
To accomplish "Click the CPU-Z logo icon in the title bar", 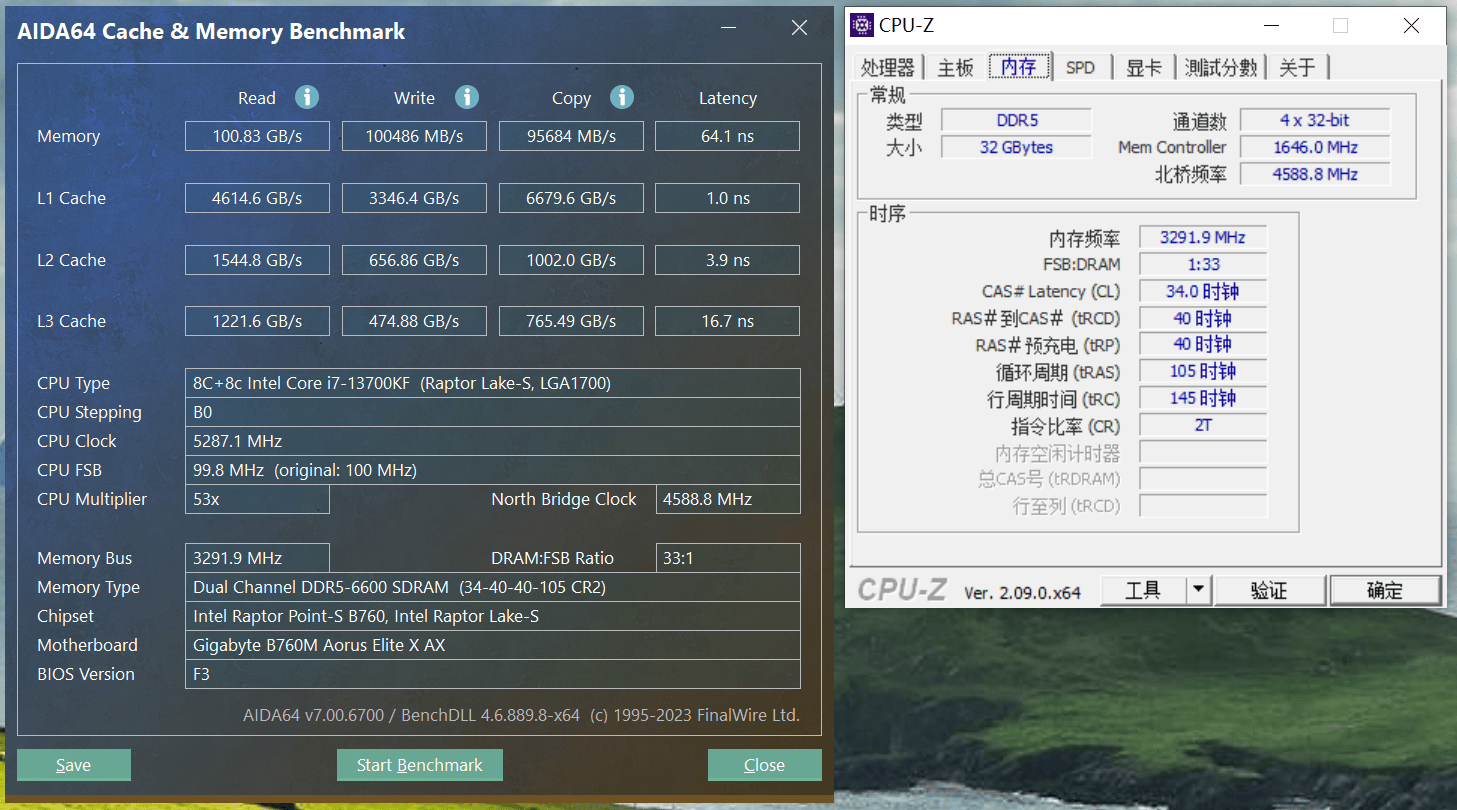I will point(861,24).
